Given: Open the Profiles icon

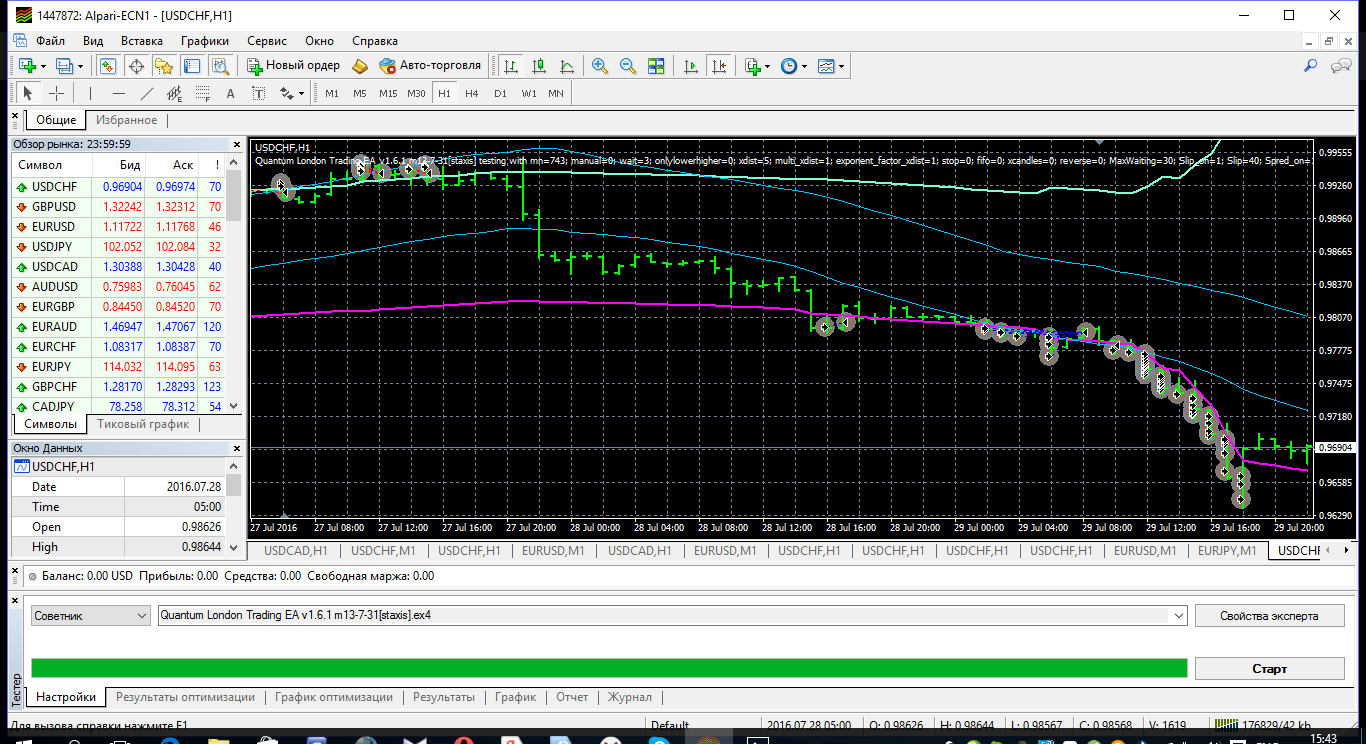Looking at the screenshot, I should point(66,66).
